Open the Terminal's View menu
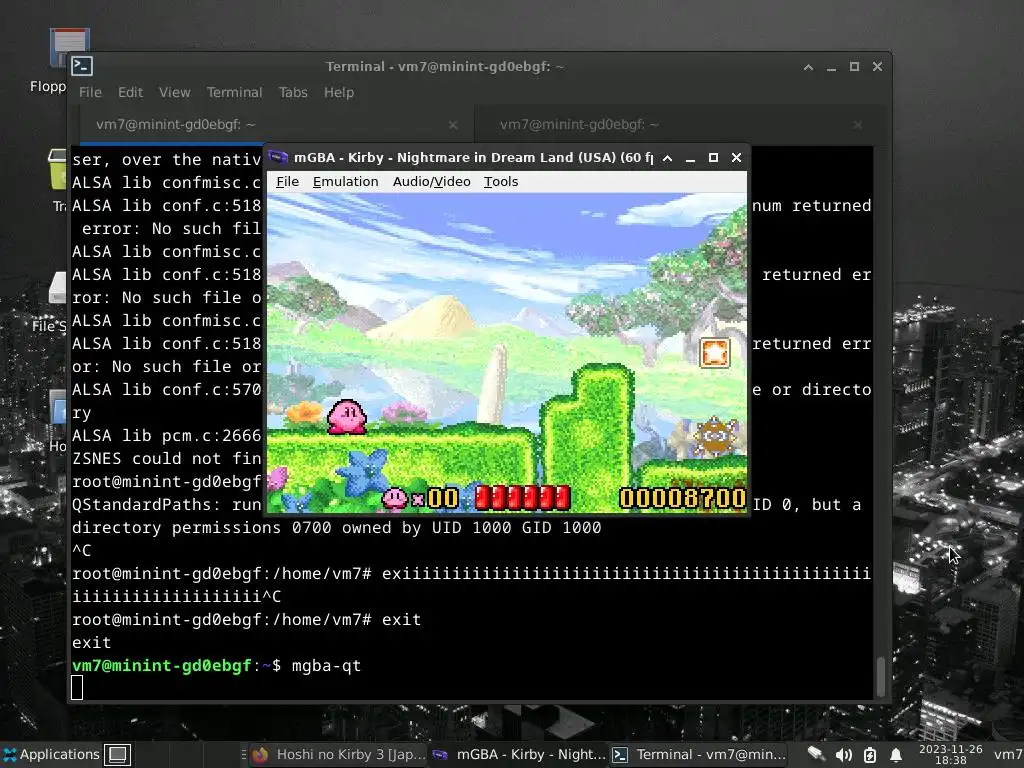This screenshot has width=1024, height=768. 174,92
